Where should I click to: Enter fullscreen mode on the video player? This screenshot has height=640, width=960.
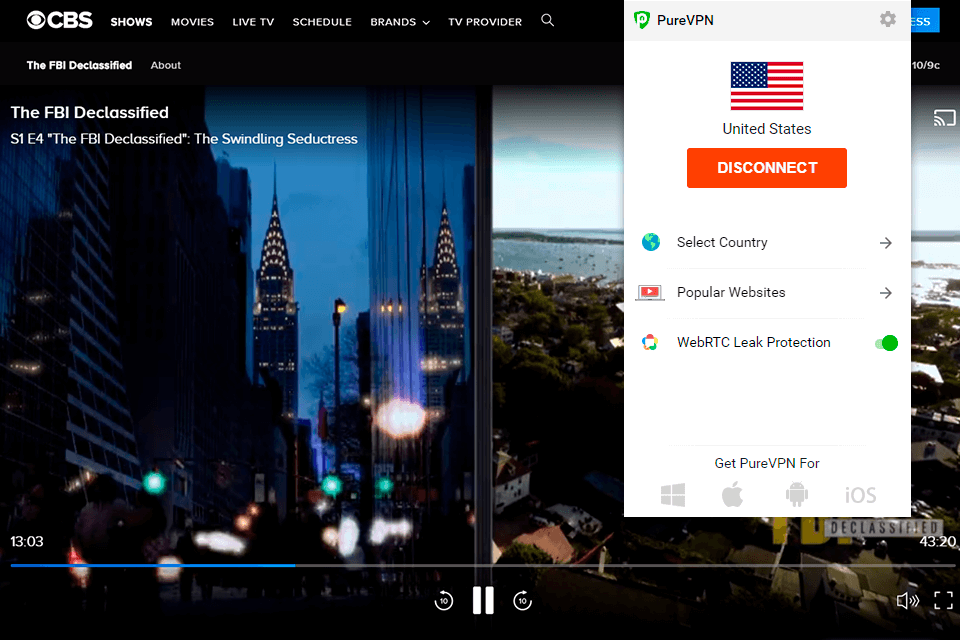943,600
